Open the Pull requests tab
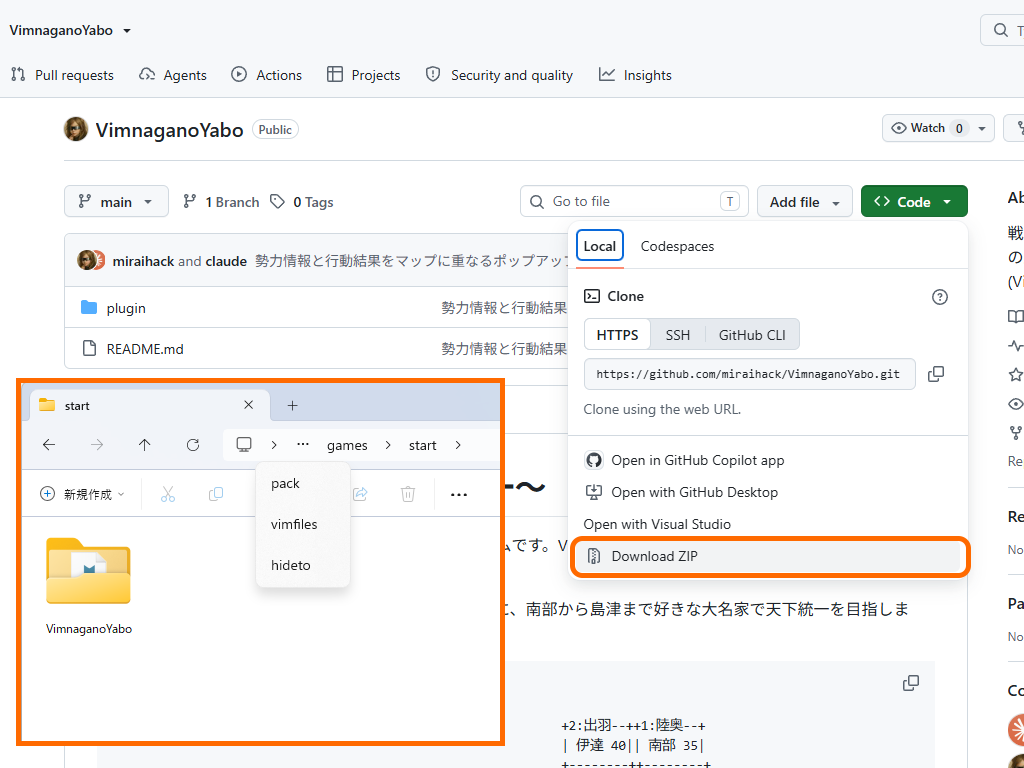Viewport: 1024px width, 768px height. click(x=63, y=75)
